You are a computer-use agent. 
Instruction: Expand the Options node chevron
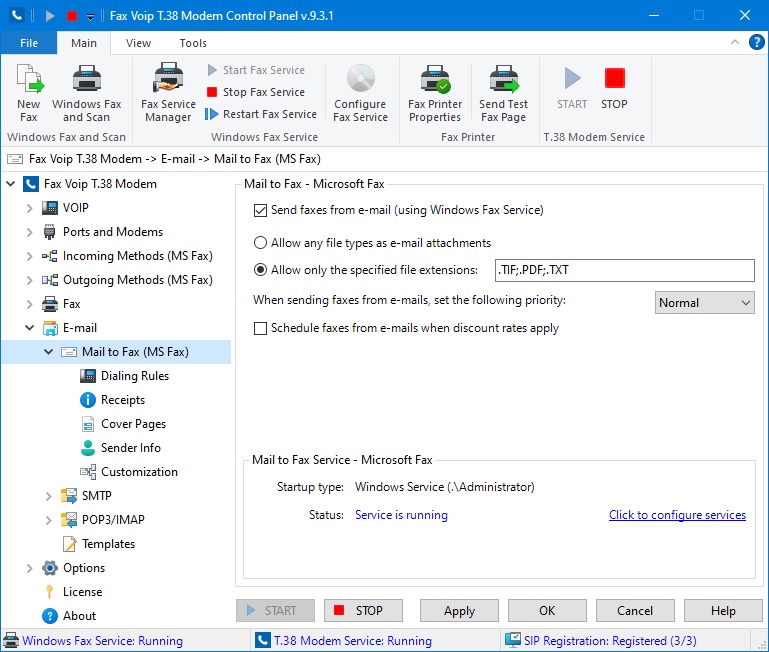point(29,568)
